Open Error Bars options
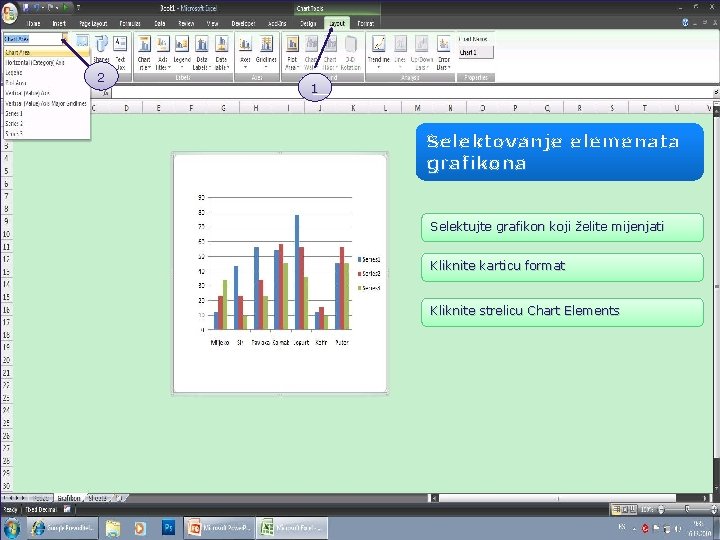Image resolution: width=720 pixels, height=540 pixels. coord(443,52)
